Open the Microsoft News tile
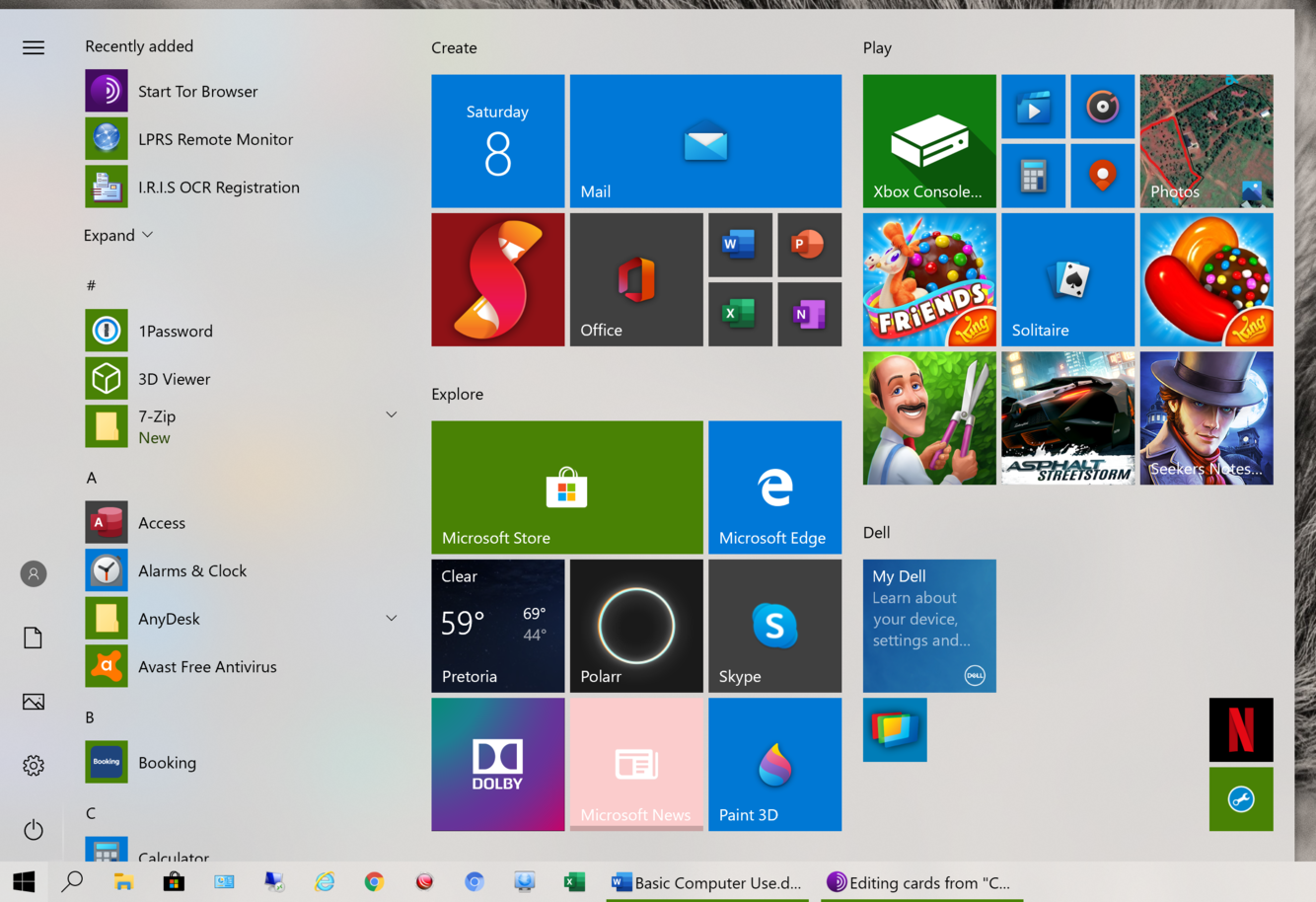 [x=636, y=765]
